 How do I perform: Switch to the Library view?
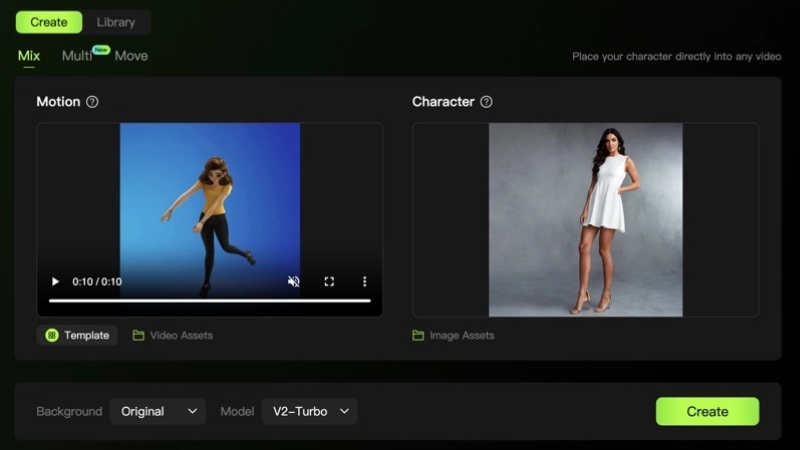[116, 22]
